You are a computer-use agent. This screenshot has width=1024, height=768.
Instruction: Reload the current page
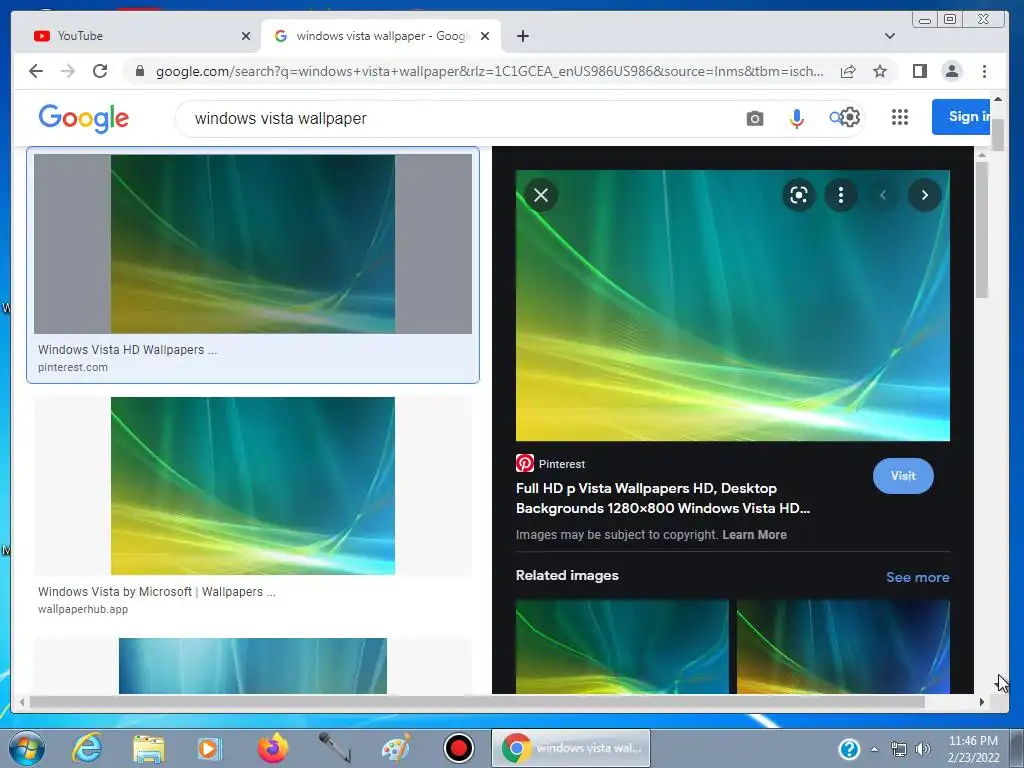pos(100,71)
